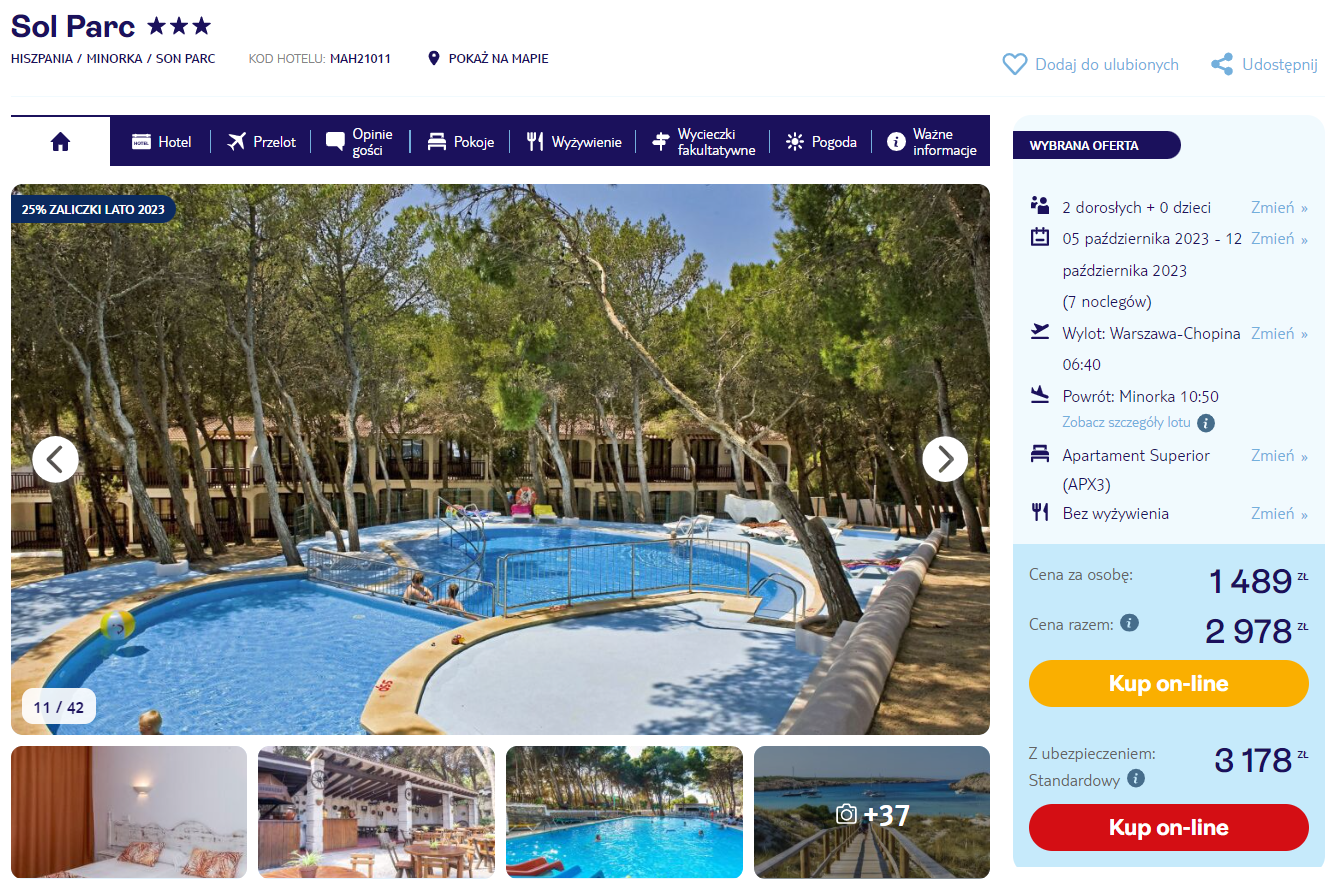The width and height of the screenshot is (1333, 881).
Task: Open the home tab with house icon
Action: pos(60,142)
